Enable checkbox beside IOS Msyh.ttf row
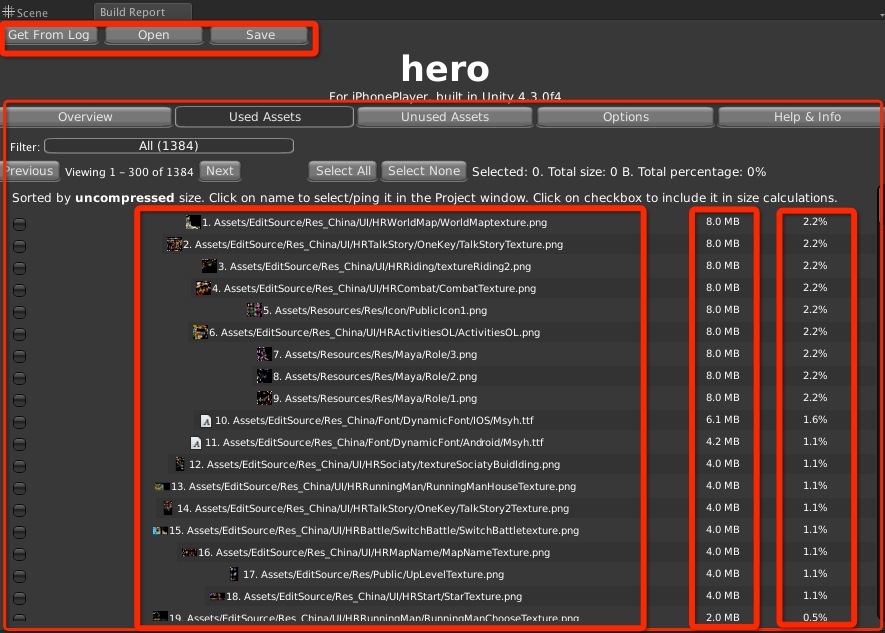The image size is (885, 633). pyautogui.click(x=20, y=422)
